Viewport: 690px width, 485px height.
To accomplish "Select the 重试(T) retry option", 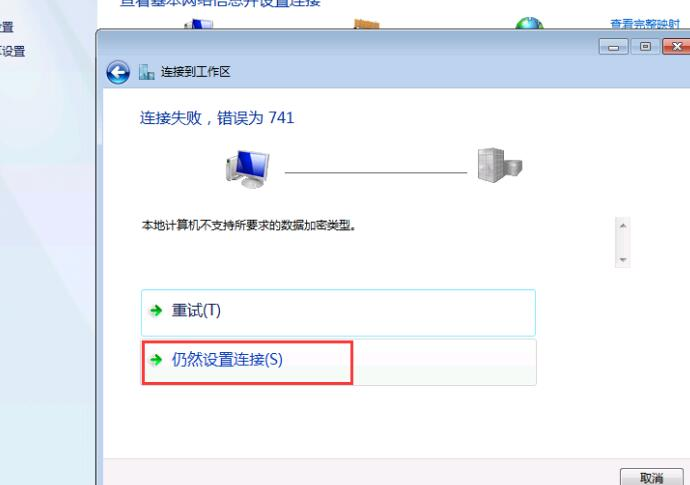I will coord(338,312).
